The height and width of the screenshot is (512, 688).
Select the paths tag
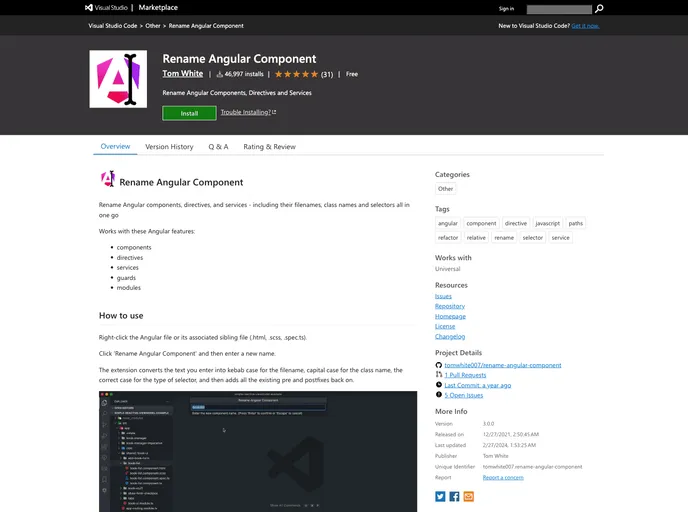click(x=576, y=223)
